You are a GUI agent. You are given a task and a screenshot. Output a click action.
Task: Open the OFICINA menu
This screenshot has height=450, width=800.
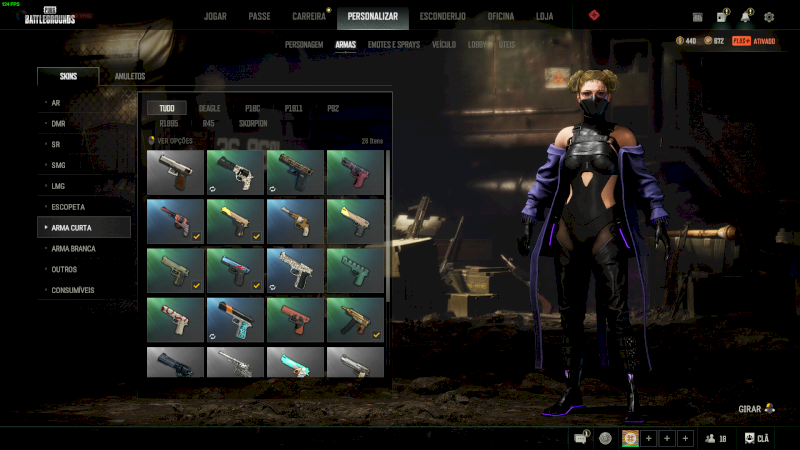pyautogui.click(x=501, y=16)
